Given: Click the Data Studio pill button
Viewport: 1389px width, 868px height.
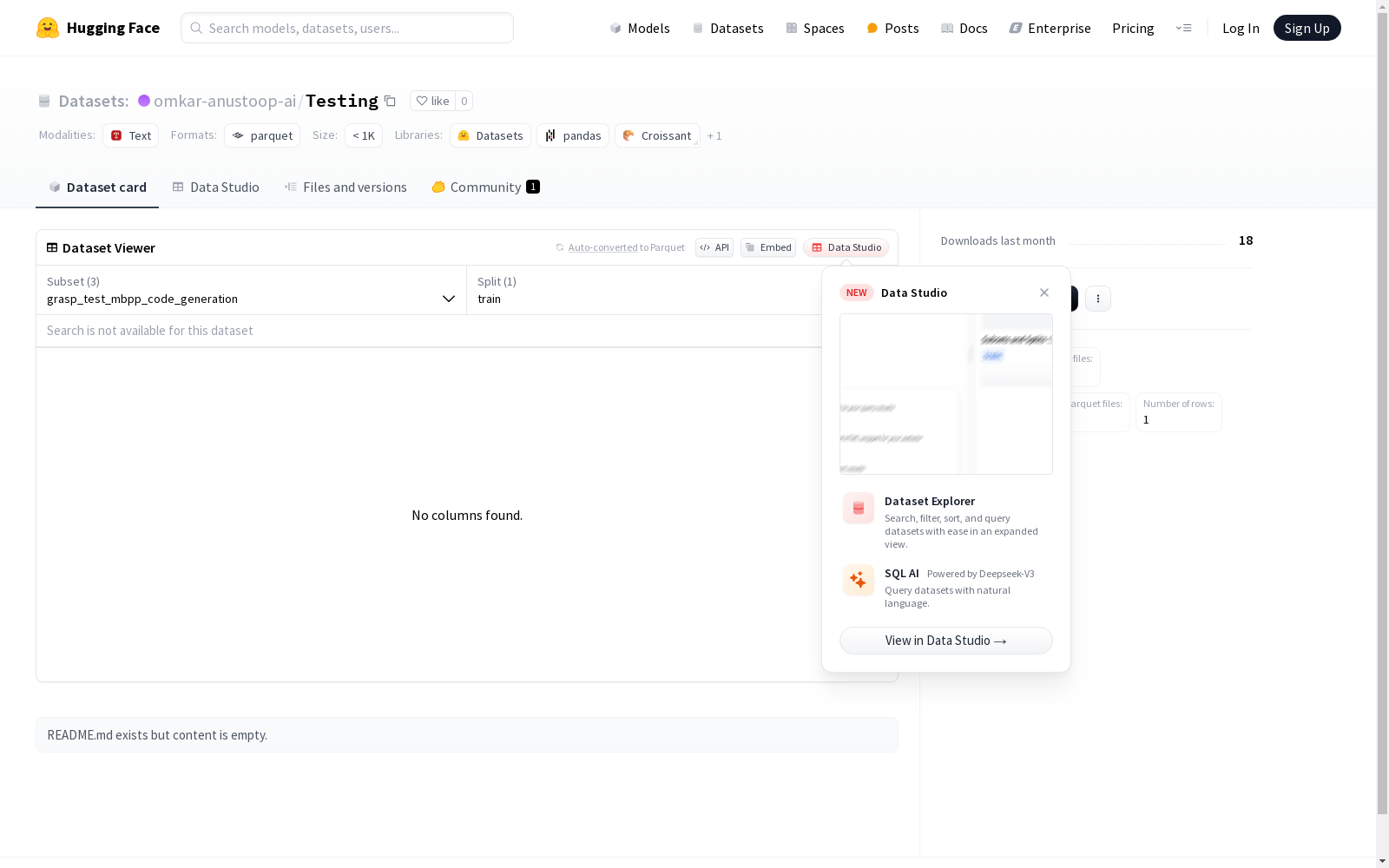Looking at the screenshot, I should (846, 247).
